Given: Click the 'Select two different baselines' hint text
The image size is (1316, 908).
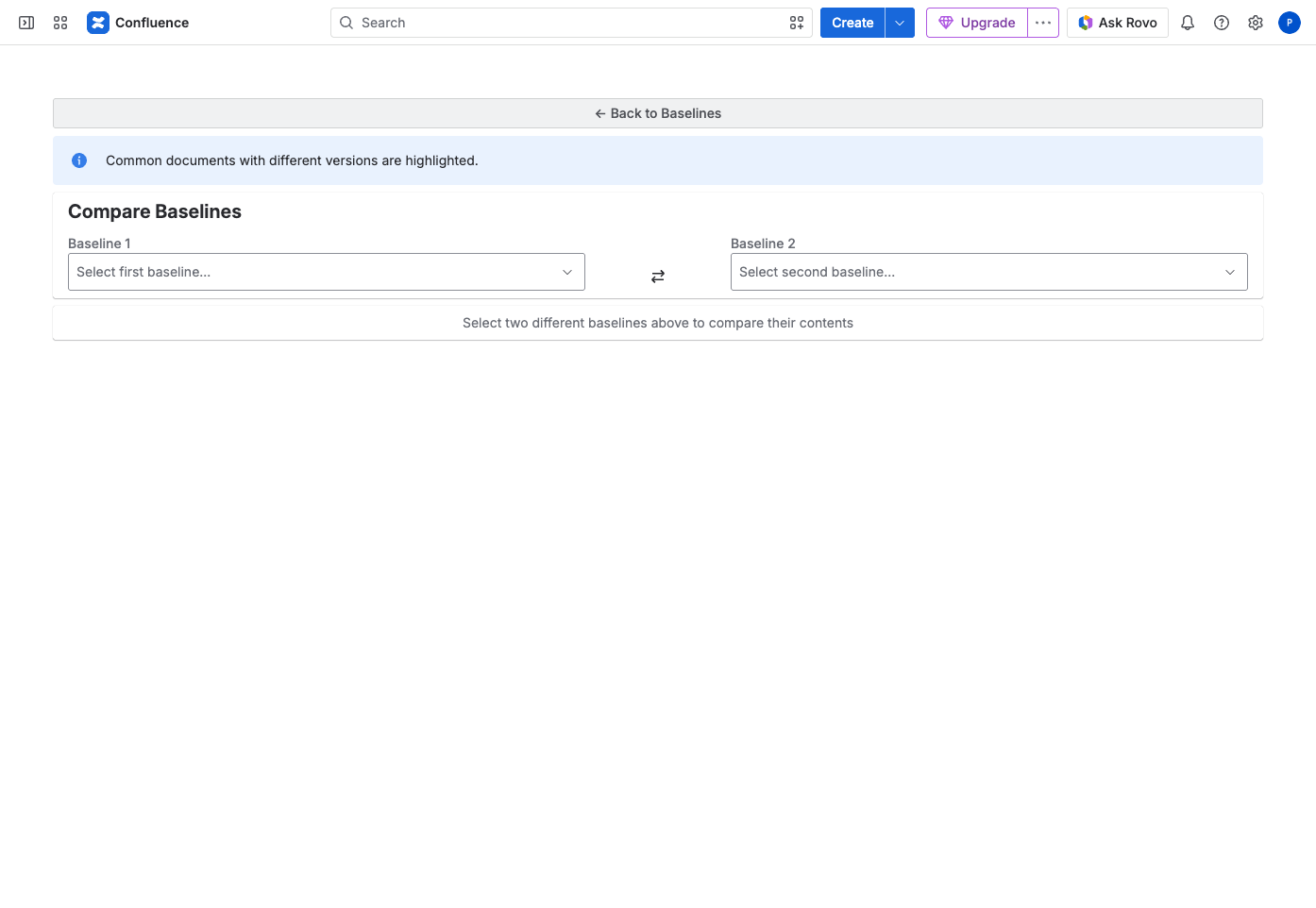Looking at the screenshot, I should (658, 323).
